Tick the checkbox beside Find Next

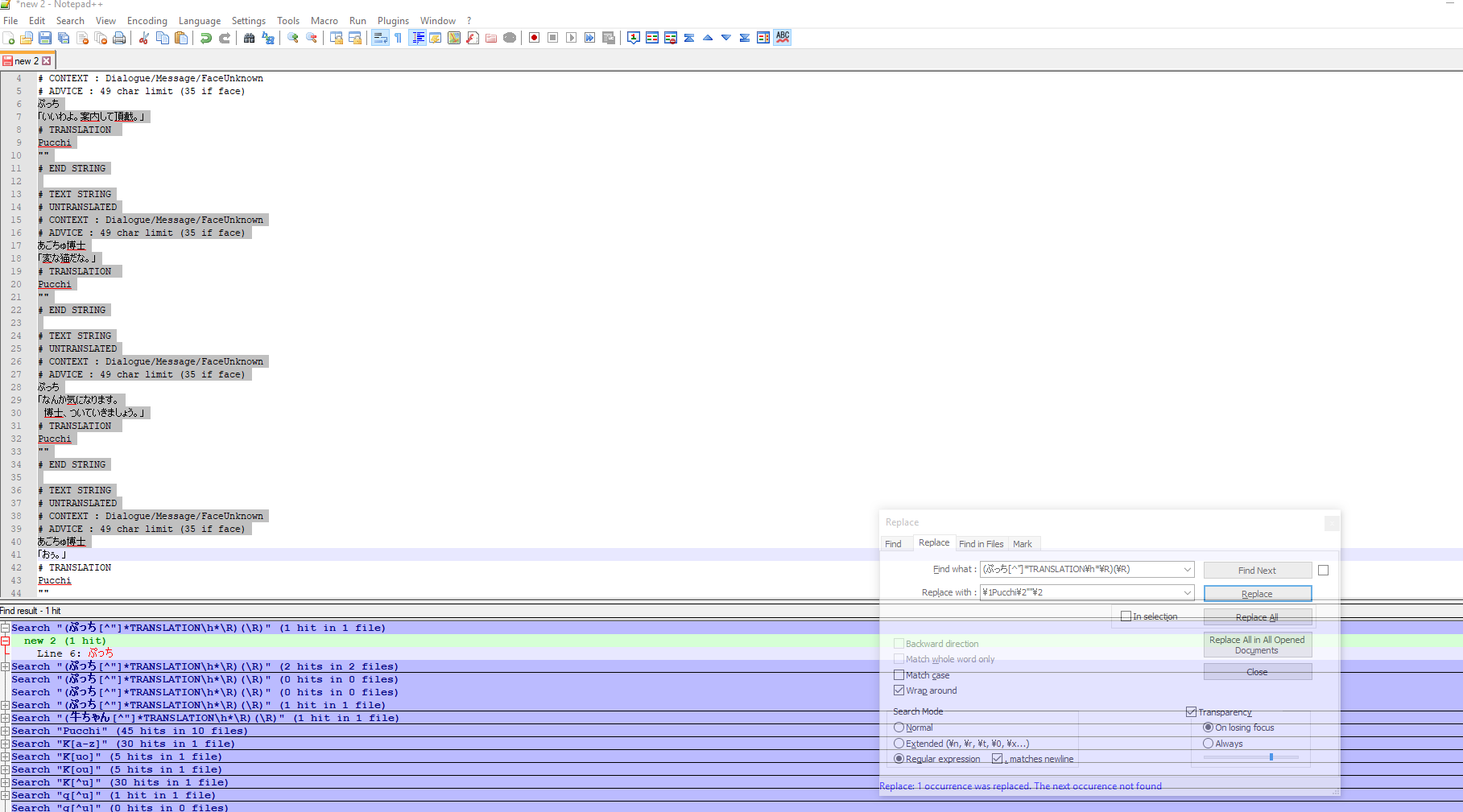[x=1323, y=571]
